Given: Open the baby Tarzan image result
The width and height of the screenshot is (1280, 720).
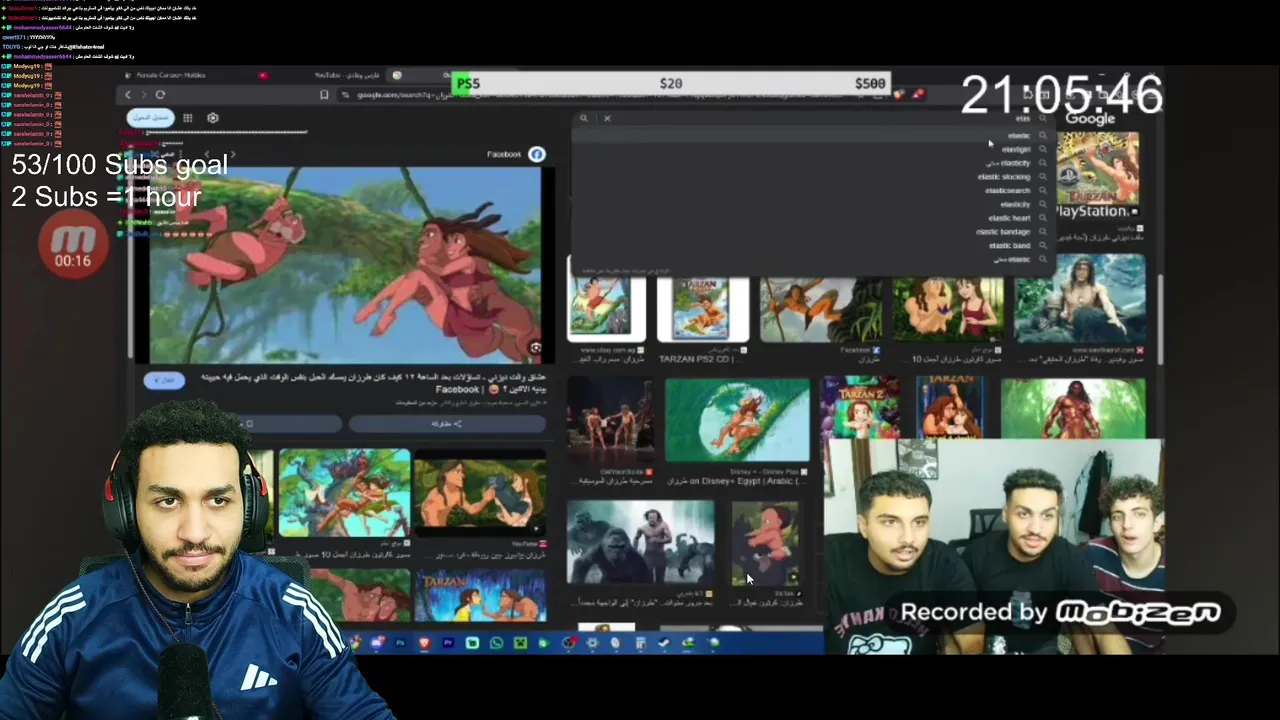Looking at the screenshot, I should pyautogui.click(x=766, y=542).
